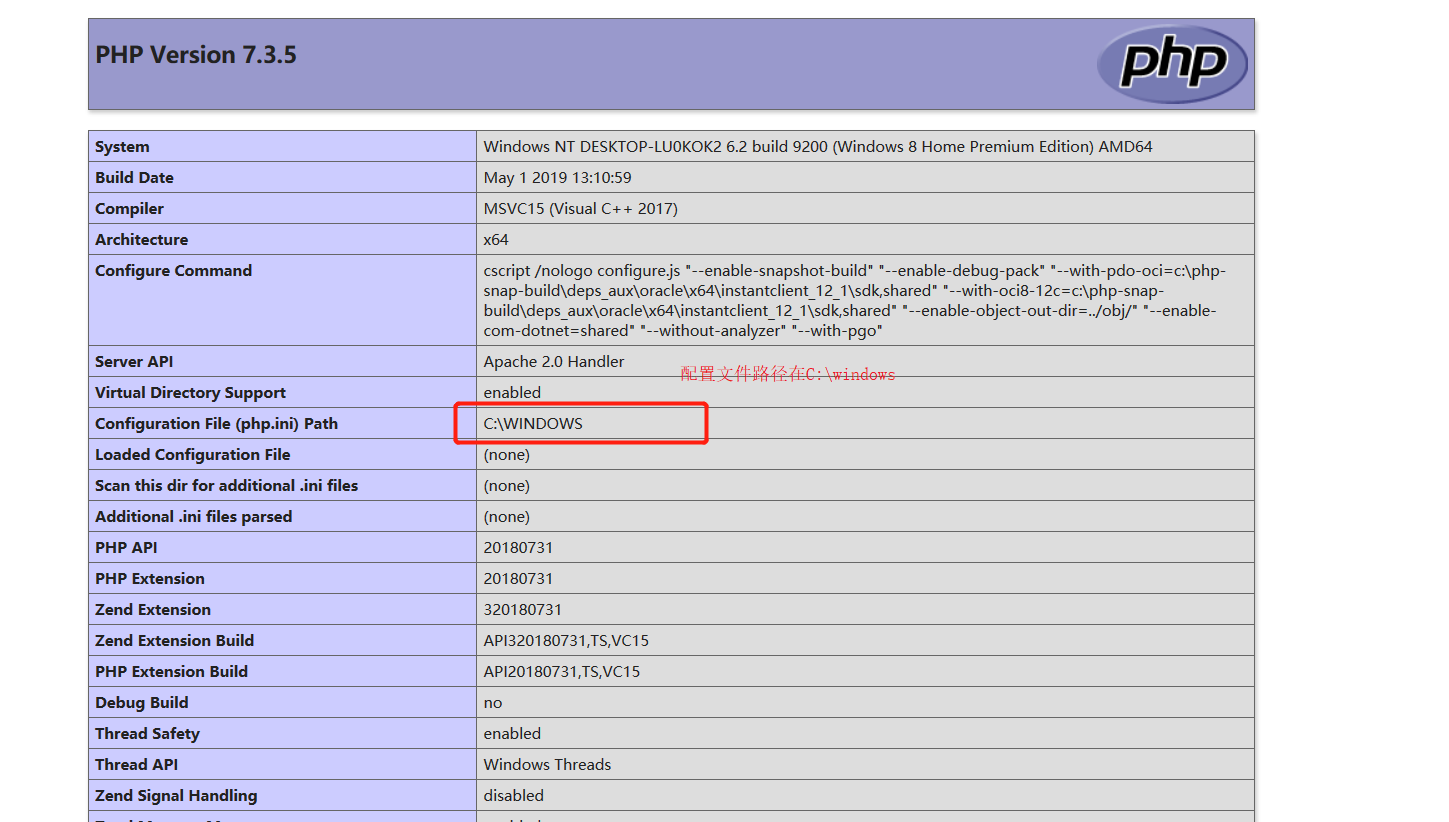1449x822 pixels.
Task: Select the x64 architecture value
Action: click(496, 240)
